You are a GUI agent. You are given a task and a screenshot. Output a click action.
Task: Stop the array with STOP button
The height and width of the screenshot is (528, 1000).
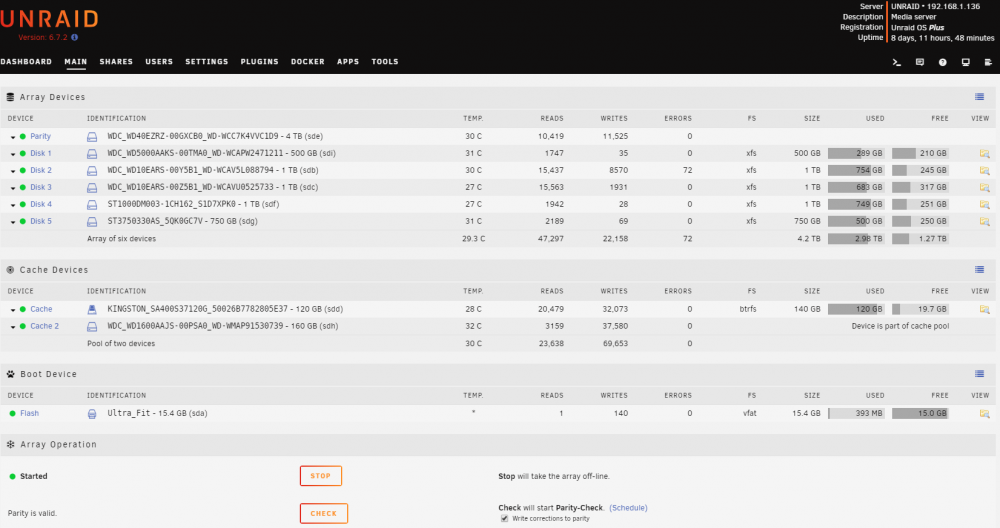[321, 476]
